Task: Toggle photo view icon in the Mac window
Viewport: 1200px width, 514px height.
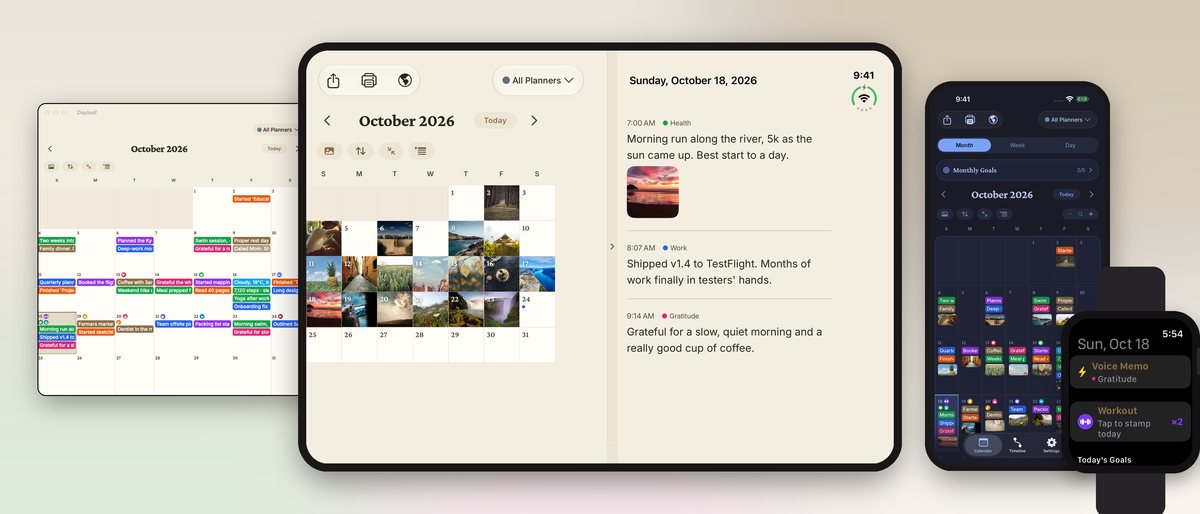Action: point(51,167)
